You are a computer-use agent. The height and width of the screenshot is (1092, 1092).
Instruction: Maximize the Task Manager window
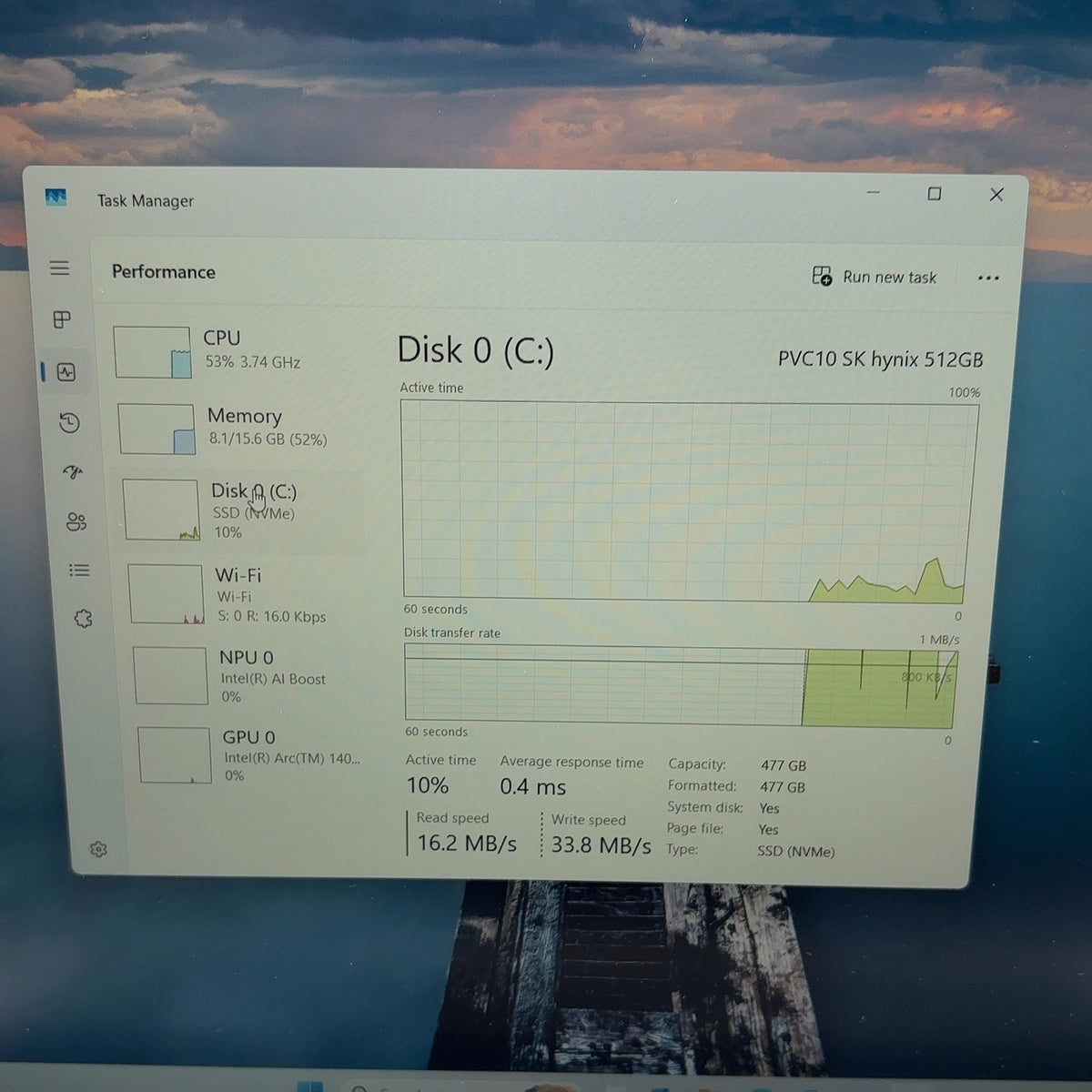(935, 194)
